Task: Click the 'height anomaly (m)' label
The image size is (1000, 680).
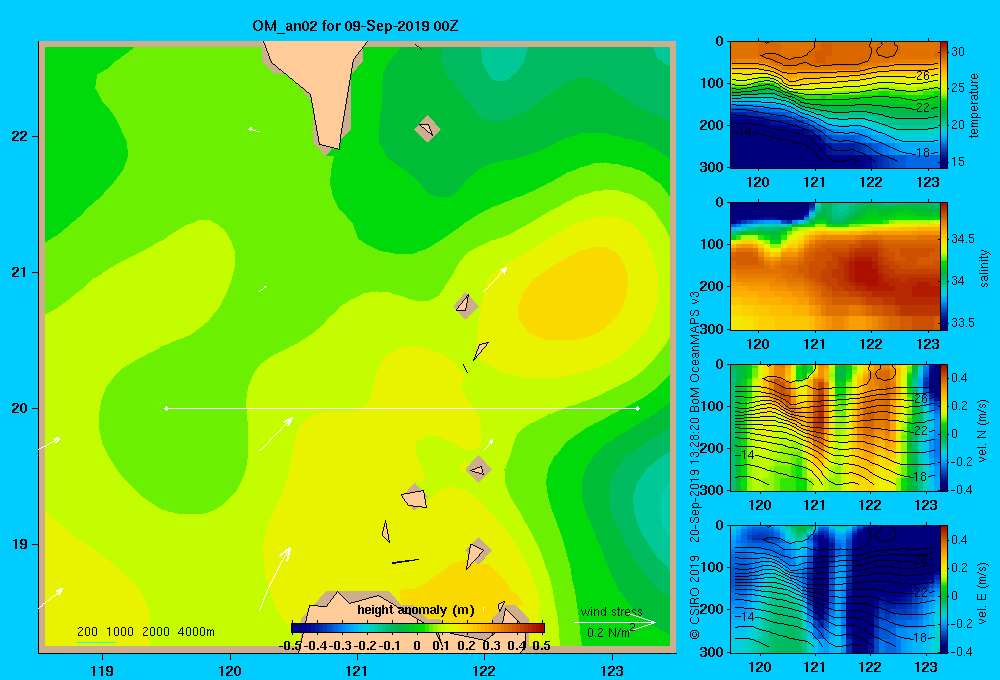Action: pos(416,610)
